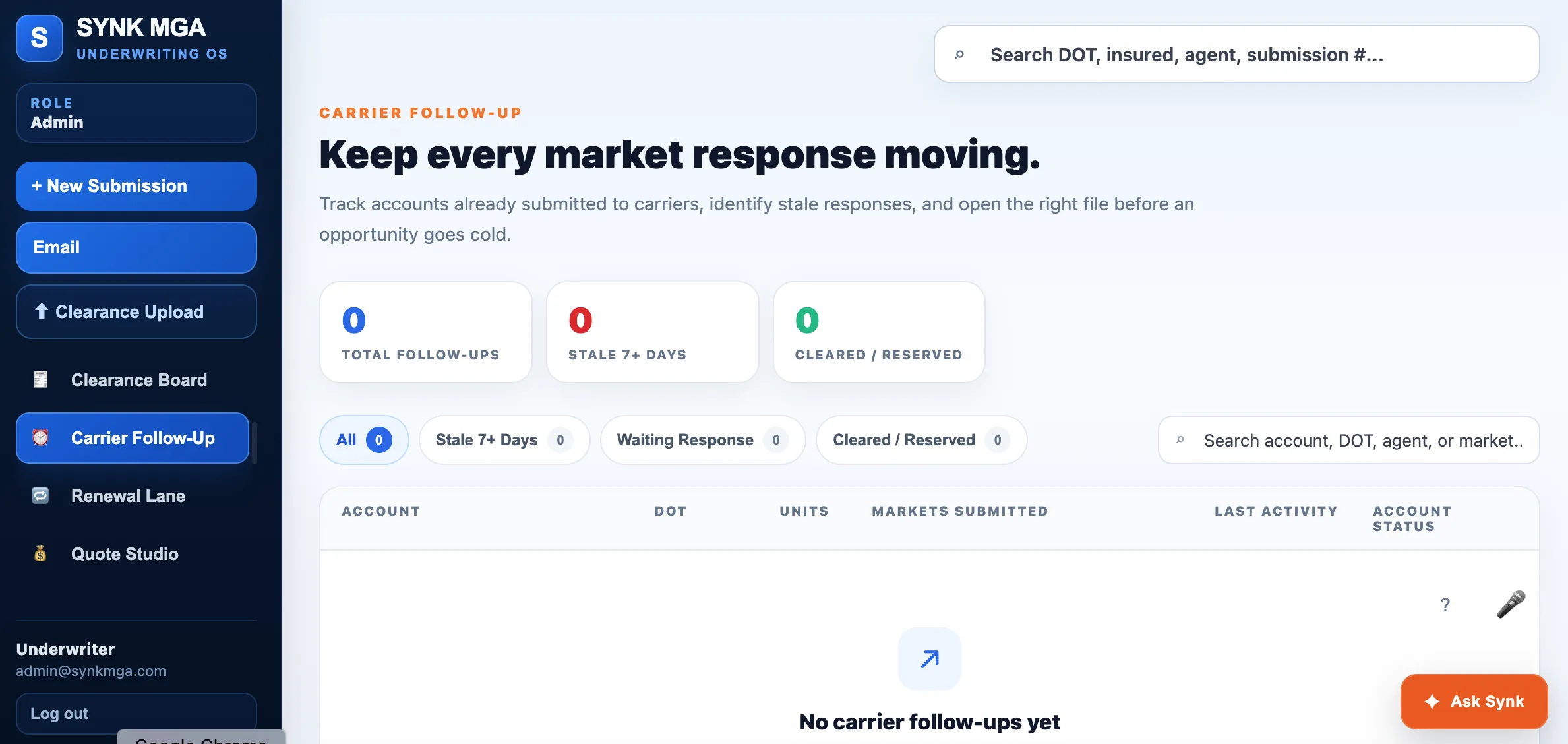Image resolution: width=1568 pixels, height=744 pixels.
Task: Click the Quote Studio money bag icon
Action: click(x=40, y=554)
